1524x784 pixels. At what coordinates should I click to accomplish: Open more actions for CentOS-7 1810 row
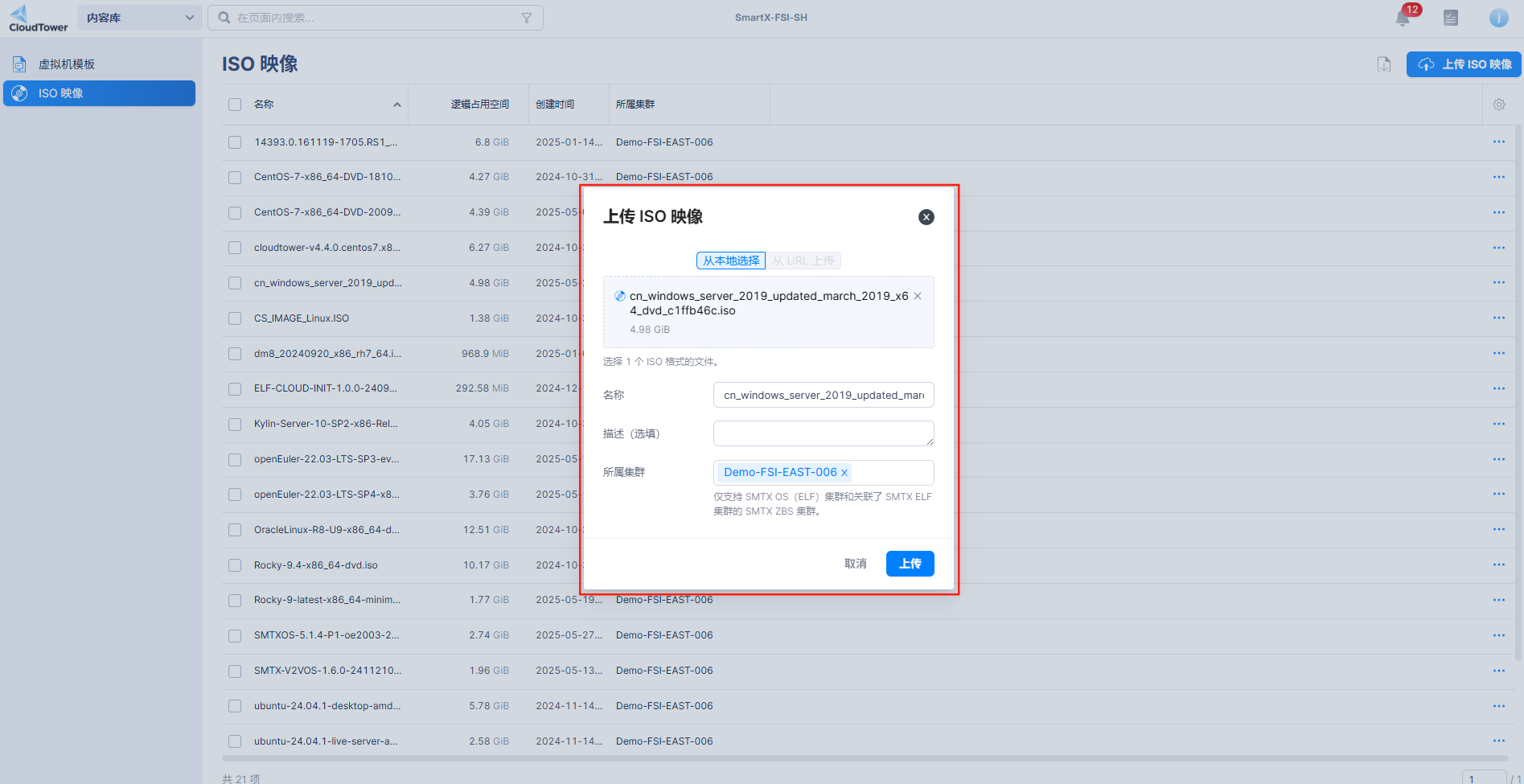pos(1498,177)
